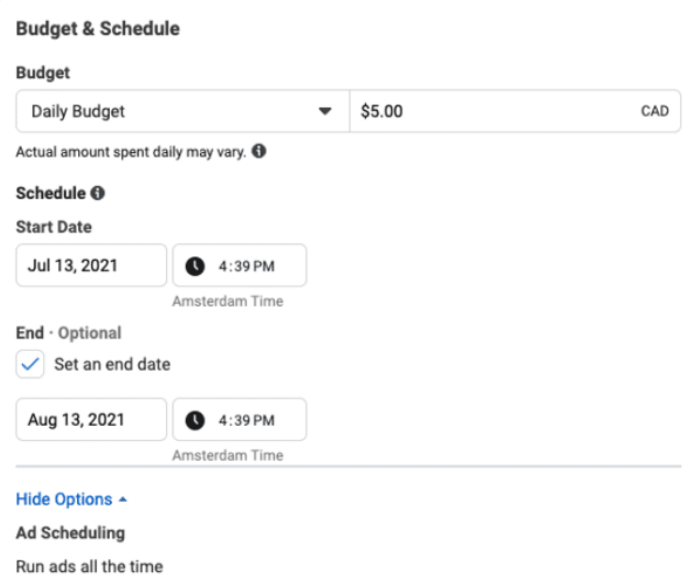
Task: Click the Budget & Schedule heading
Action: (98, 29)
